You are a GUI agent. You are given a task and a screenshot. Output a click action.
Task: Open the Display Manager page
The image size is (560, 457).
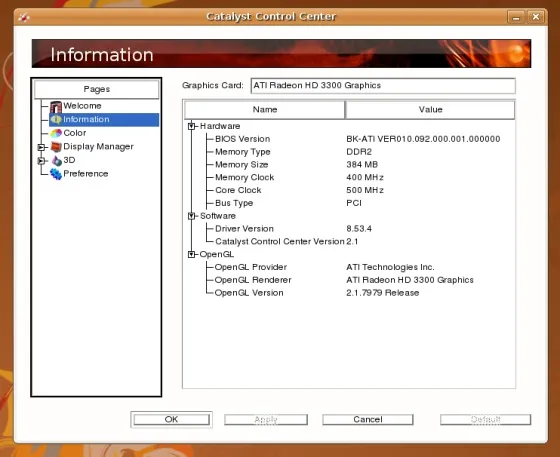[x=98, y=146]
